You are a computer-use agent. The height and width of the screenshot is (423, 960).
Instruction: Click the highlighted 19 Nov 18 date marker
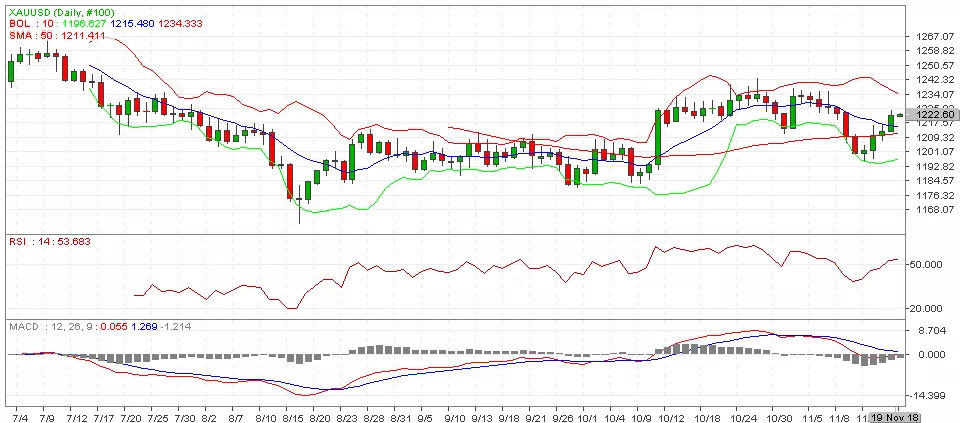[x=896, y=414]
